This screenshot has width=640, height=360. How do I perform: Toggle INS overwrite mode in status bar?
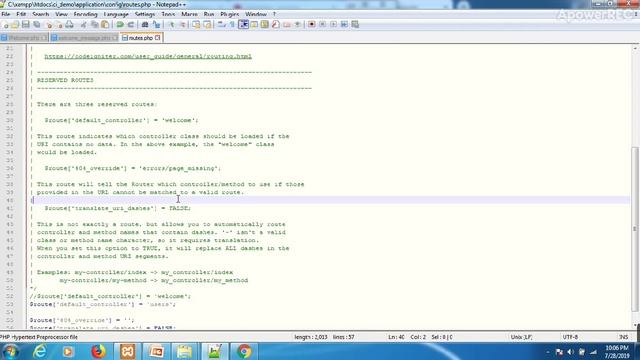[624, 337]
